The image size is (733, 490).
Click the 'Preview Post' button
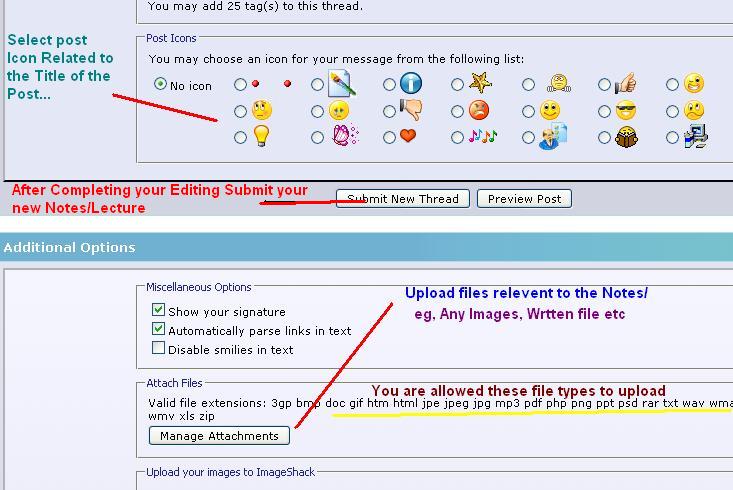pos(524,199)
